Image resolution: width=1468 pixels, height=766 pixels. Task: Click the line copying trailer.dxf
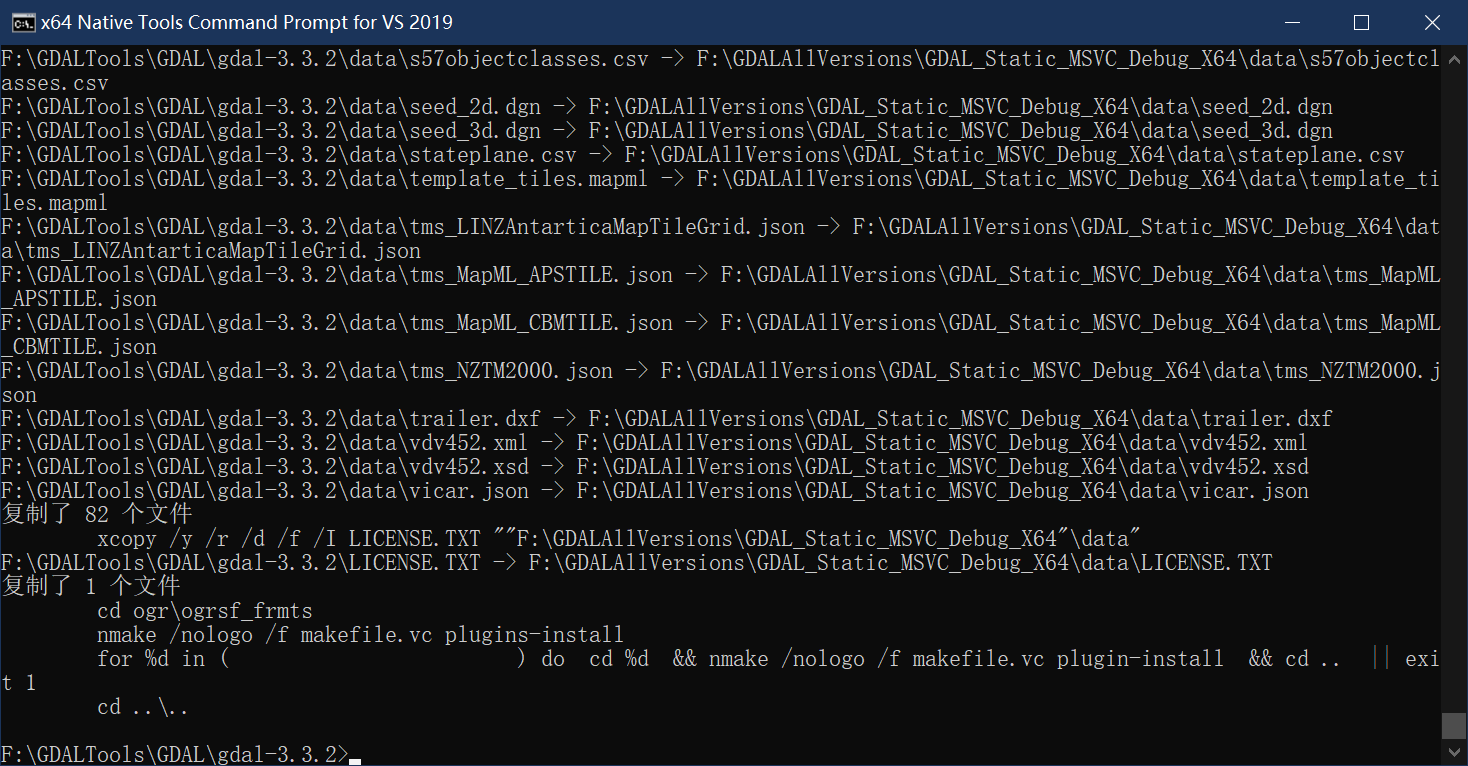click(x=667, y=418)
